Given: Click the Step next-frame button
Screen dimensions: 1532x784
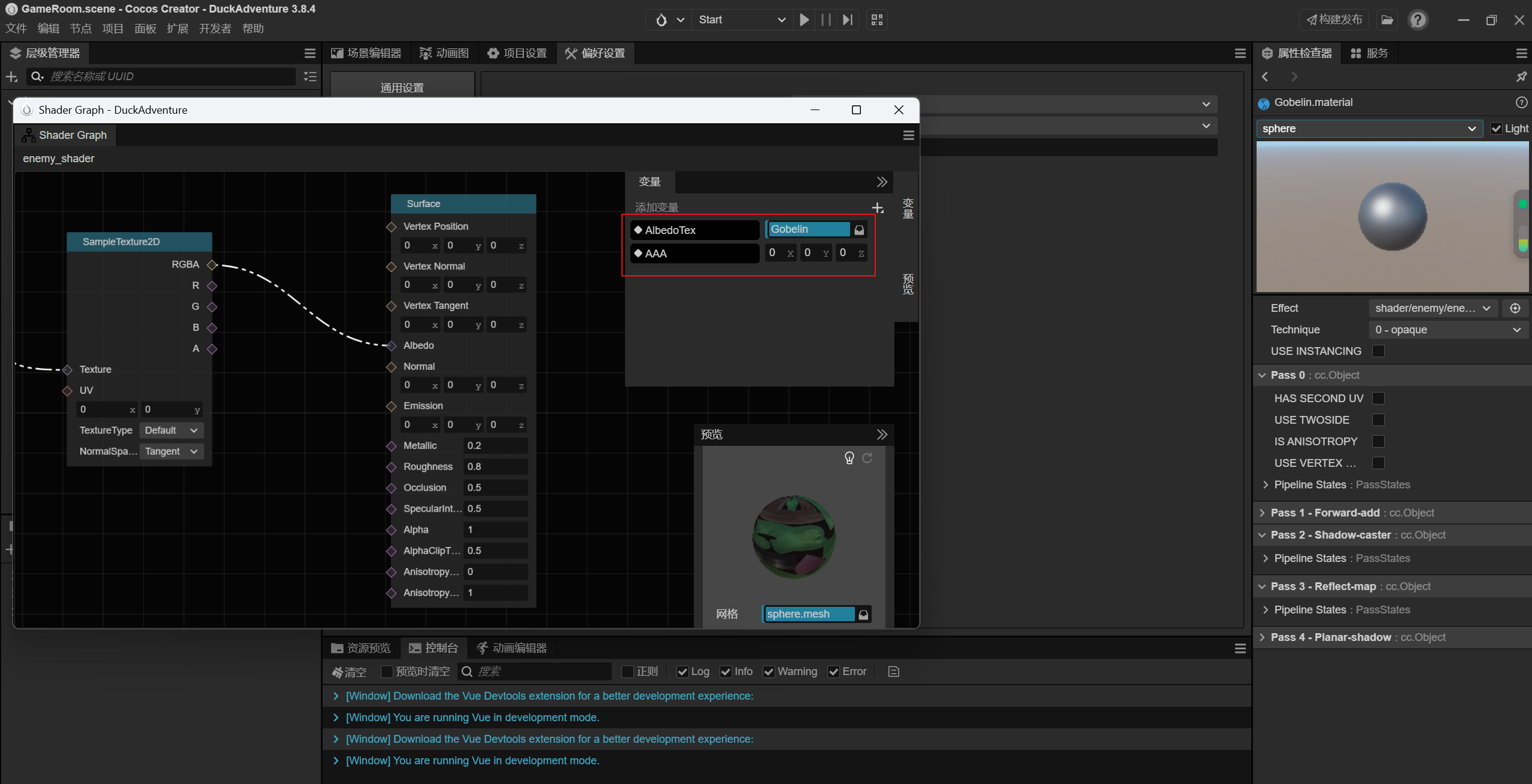Looking at the screenshot, I should point(847,20).
